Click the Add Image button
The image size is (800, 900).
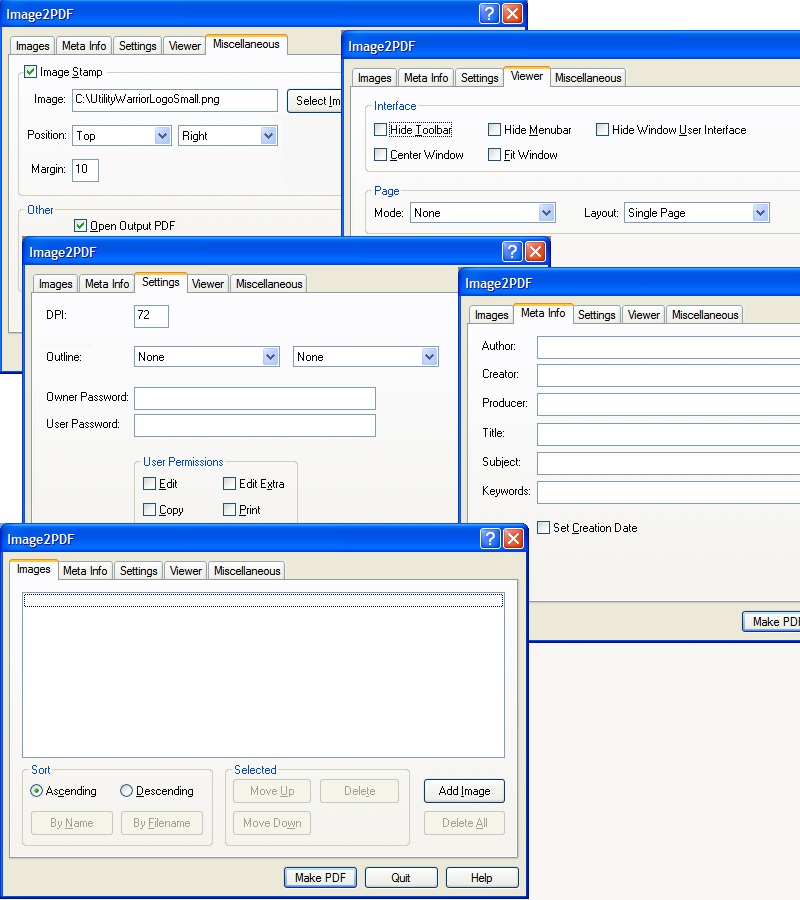[464, 791]
